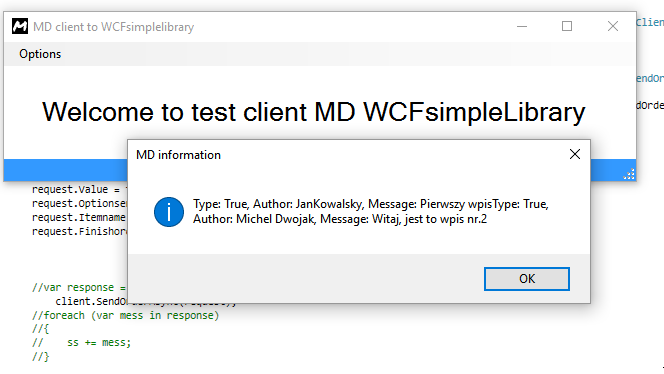The height and width of the screenshot is (374, 664).
Task: Close the MD client to WCFsimplelibrary window
Action: pyautogui.click(x=612, y=26)
